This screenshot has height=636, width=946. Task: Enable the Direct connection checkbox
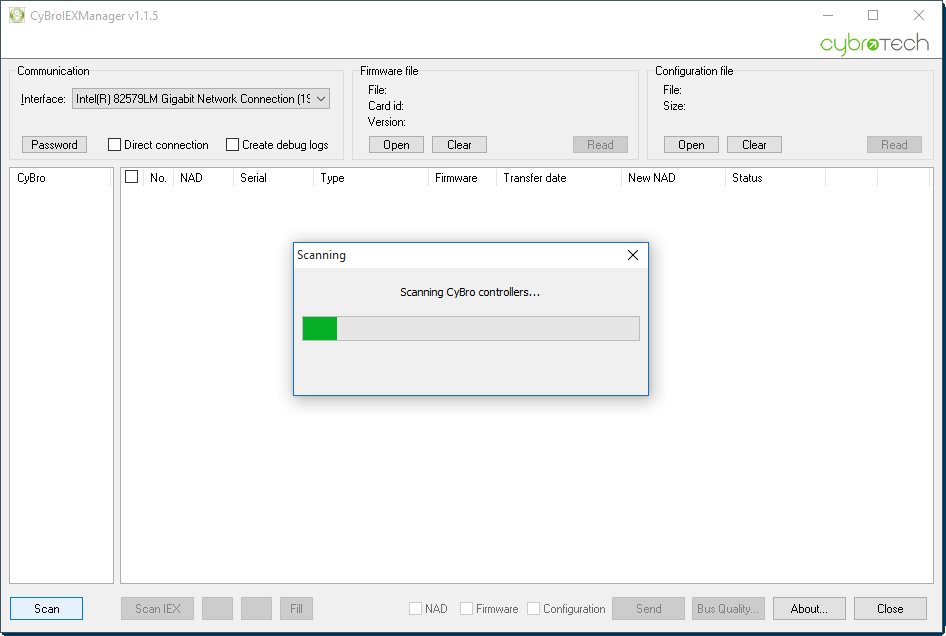(x=115, y=145)
